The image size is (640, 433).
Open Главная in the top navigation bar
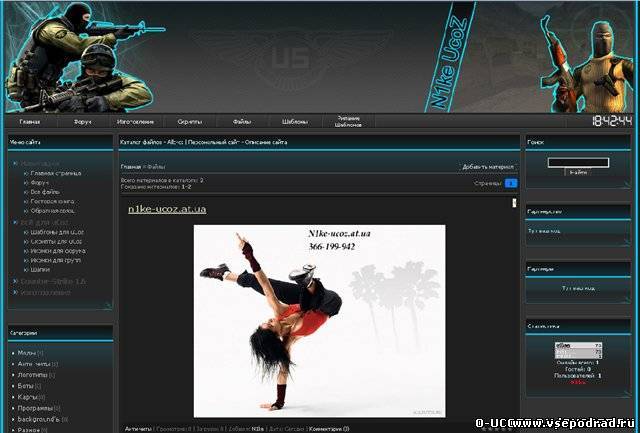(30, 122)
